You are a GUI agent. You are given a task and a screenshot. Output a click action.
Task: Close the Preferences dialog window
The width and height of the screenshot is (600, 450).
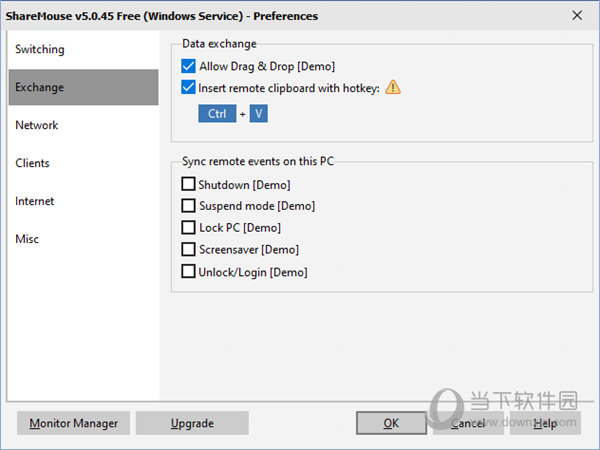(577, 16)
